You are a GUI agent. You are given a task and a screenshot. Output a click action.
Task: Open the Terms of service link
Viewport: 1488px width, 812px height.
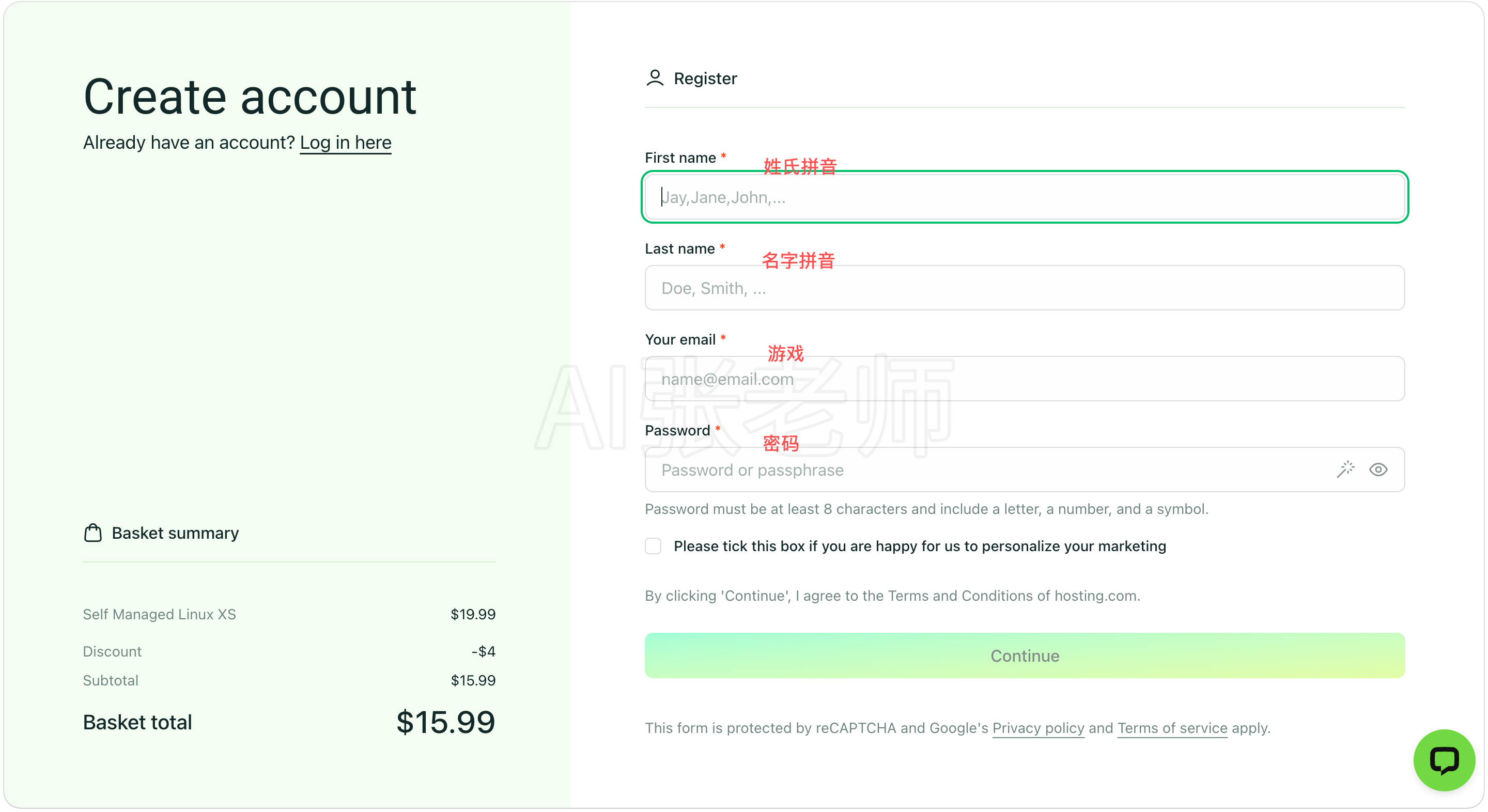pos(1172,728)
